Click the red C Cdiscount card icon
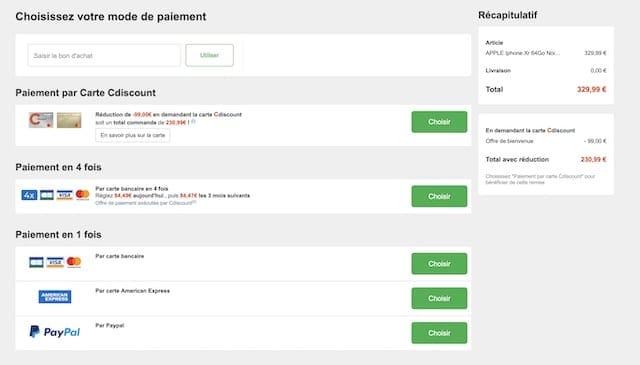 (41, 120)
